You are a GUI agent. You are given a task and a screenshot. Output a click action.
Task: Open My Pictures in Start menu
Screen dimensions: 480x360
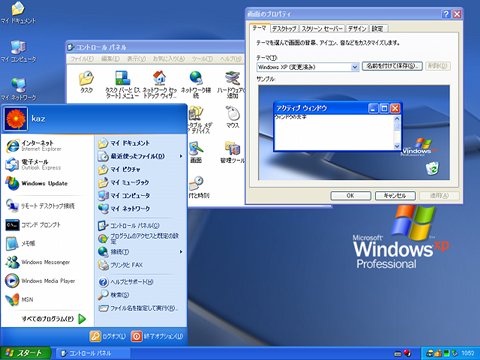click(x=119, y=169)
